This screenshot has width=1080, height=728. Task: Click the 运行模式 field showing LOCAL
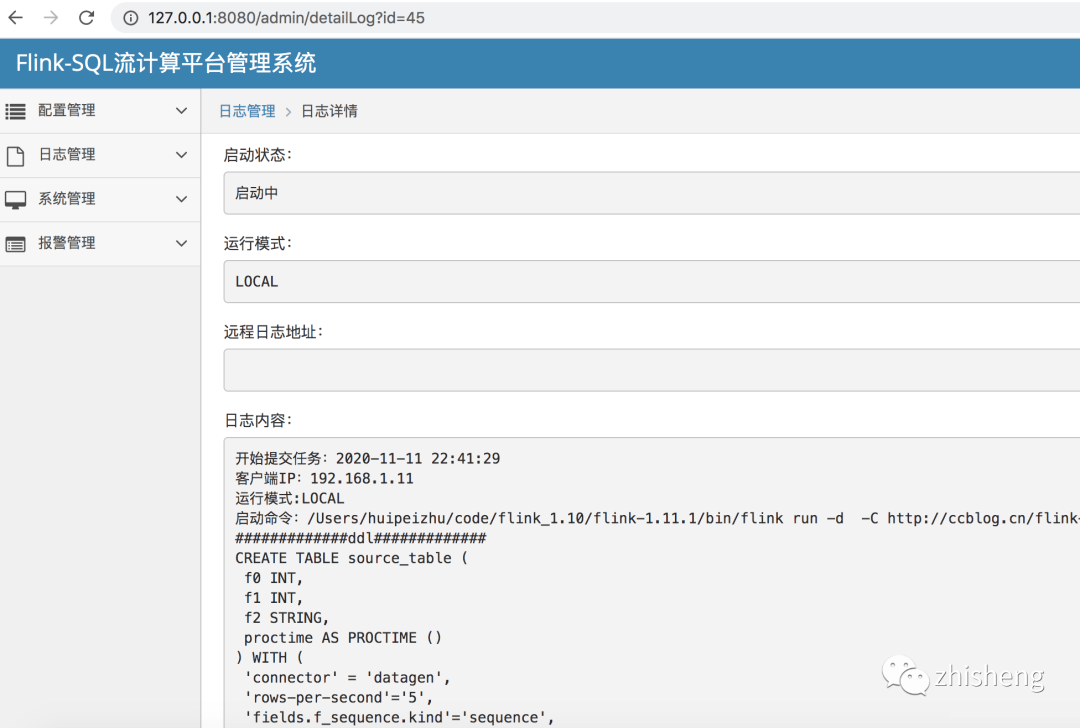[x=652, y=281]
